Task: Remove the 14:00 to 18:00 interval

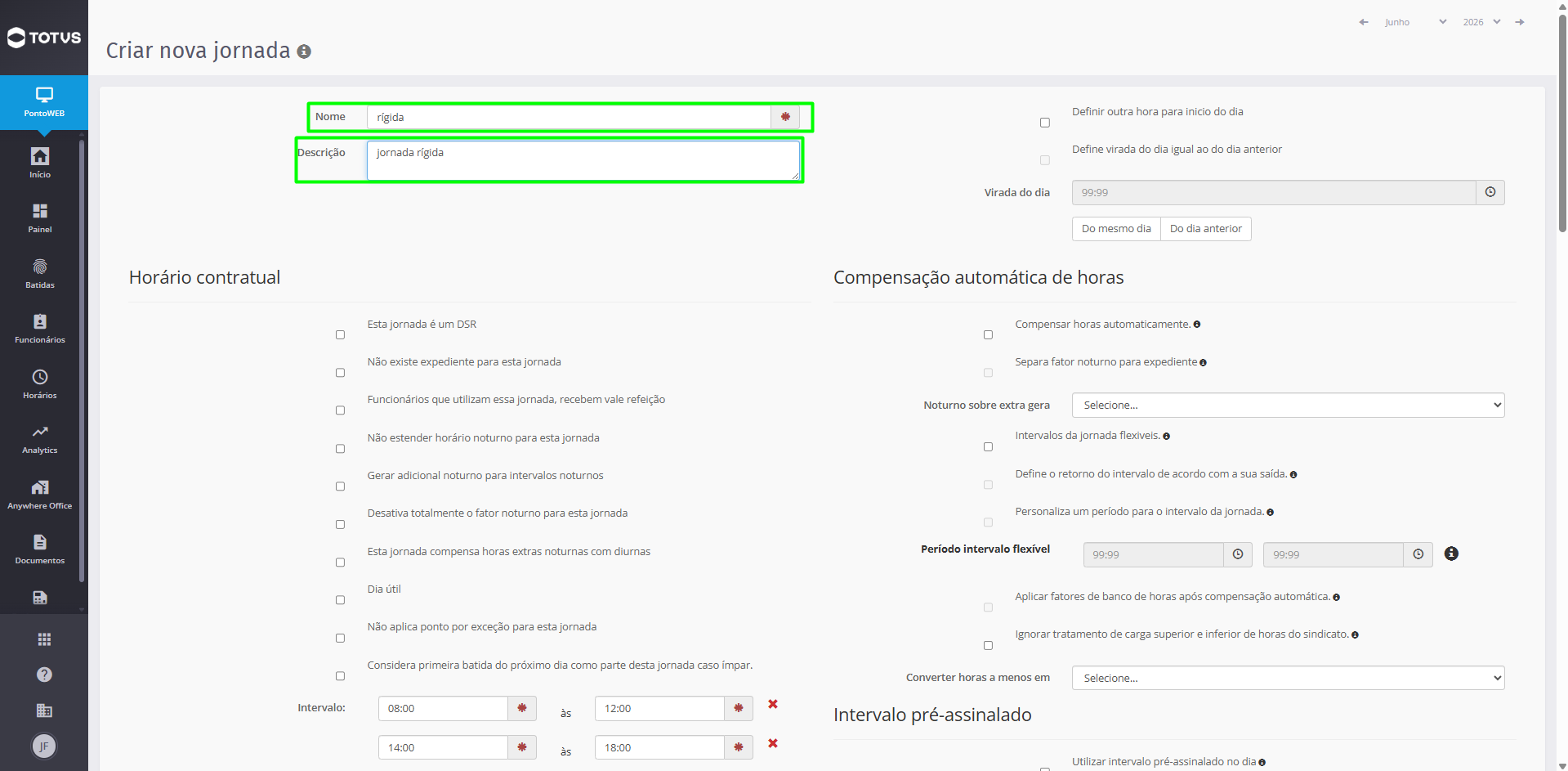Action: (773, 743)
